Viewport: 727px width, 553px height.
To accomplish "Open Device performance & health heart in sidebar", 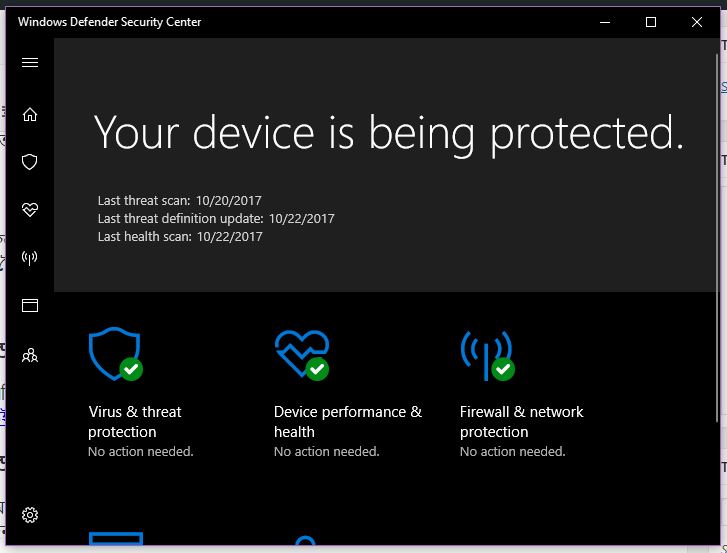I will tap(30, 210).
